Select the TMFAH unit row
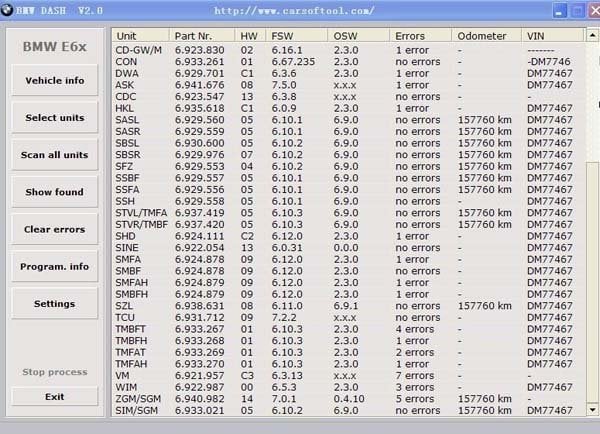The image size is (600, 434). click(x=348, y=364)
